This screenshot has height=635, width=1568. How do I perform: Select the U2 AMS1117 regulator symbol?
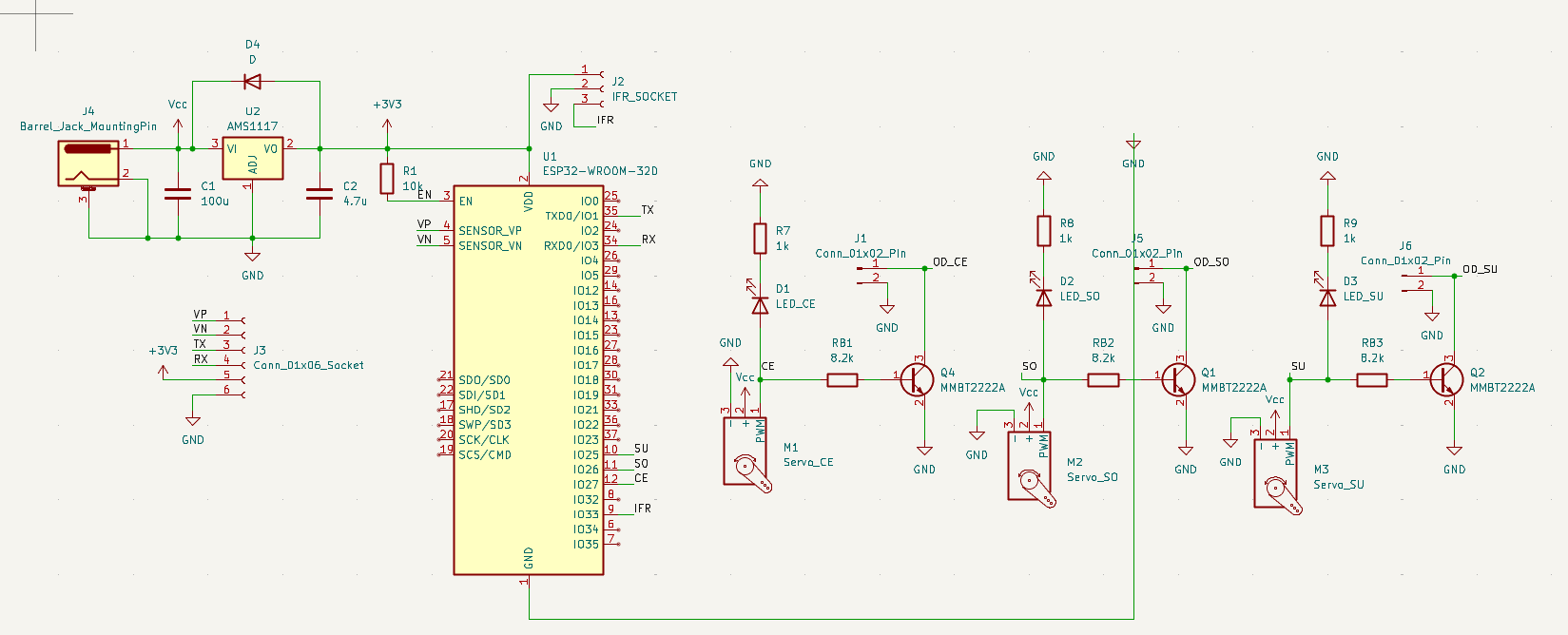[252, 159]
